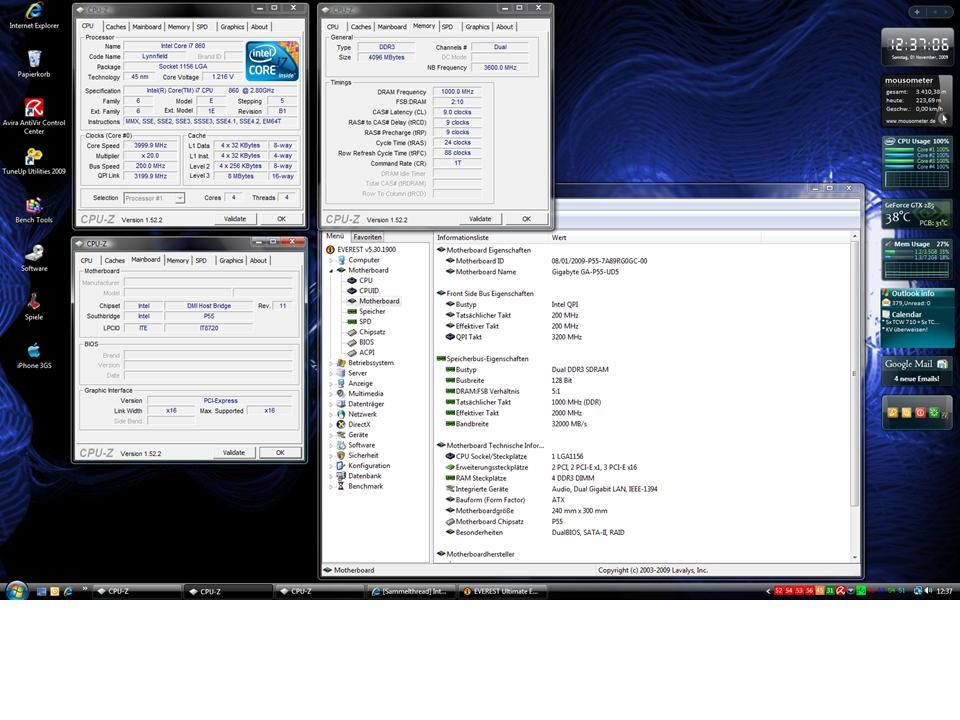Expand the Multimedia node arrow
This screenshot has width=960, height=720.
click(x=331, y=394)
